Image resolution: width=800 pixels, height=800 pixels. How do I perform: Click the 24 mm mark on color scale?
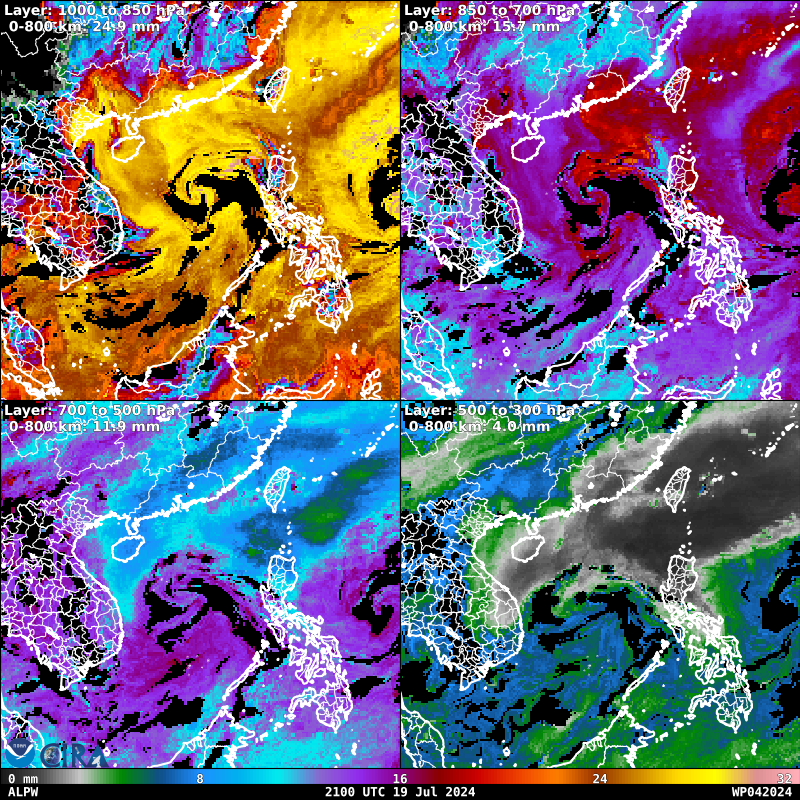point(600,778)
